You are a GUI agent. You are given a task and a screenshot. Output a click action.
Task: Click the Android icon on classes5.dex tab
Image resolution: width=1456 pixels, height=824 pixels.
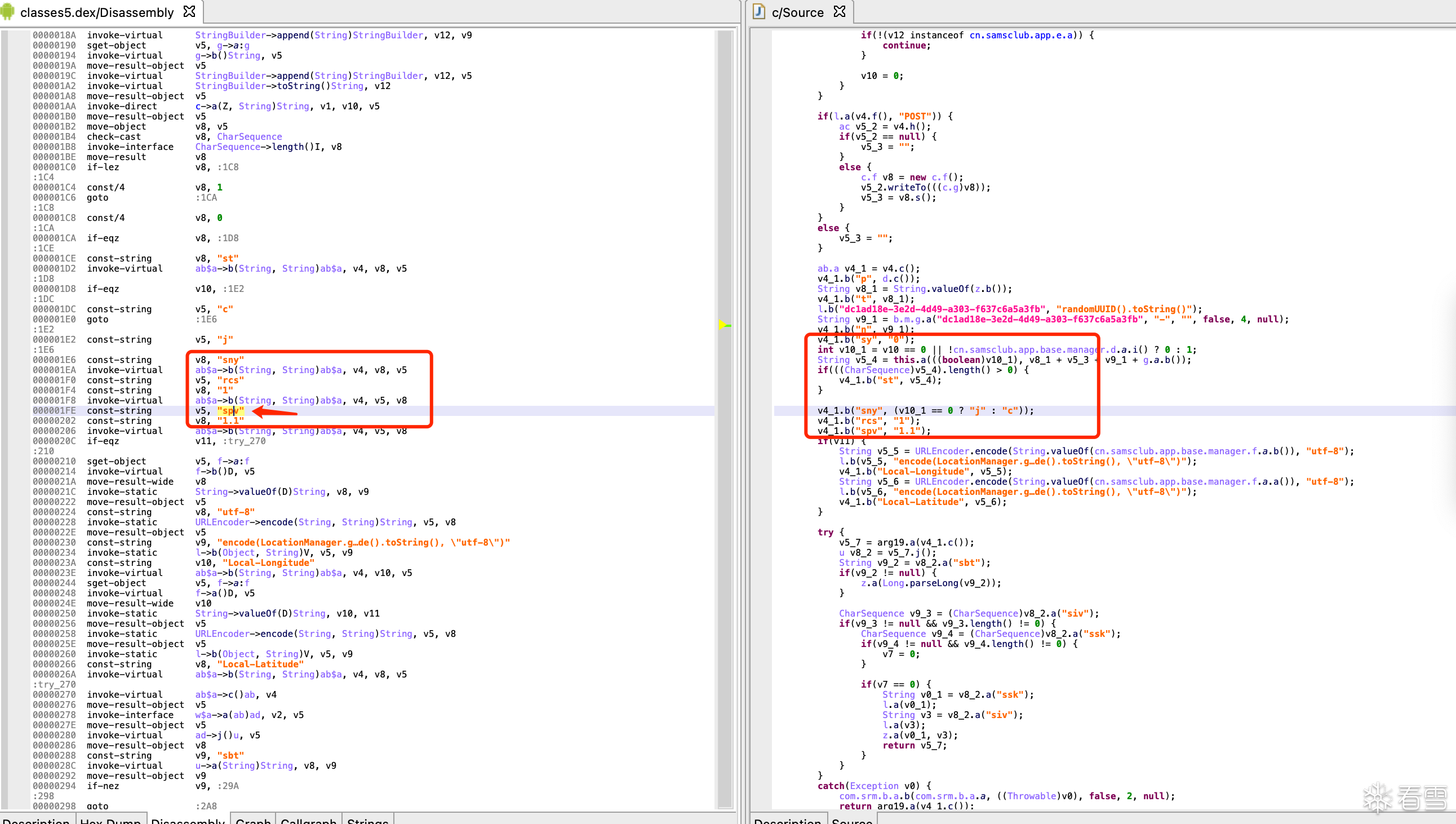(8, 11)
